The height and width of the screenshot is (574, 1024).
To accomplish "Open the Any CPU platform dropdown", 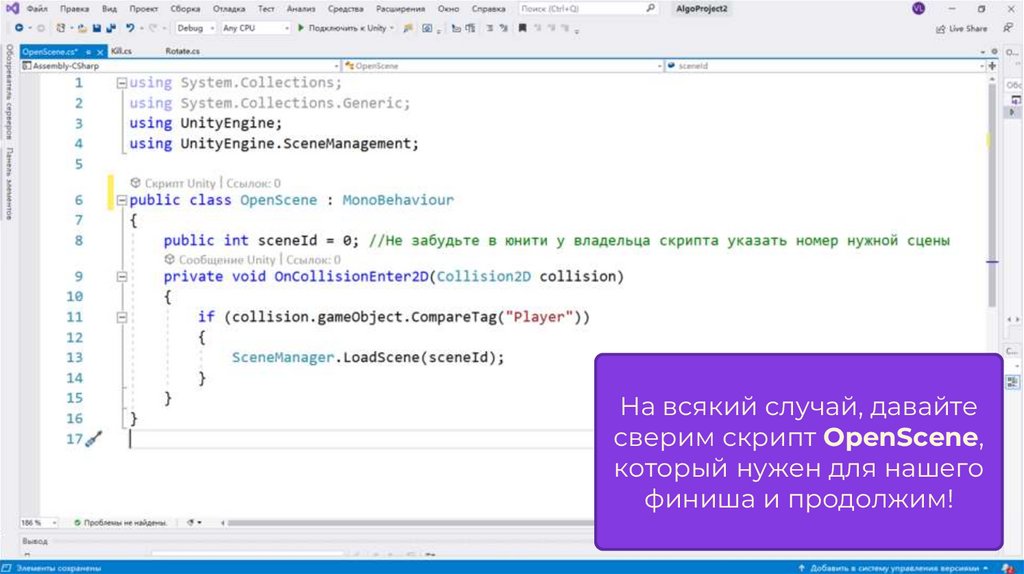I will coord(255,28).
